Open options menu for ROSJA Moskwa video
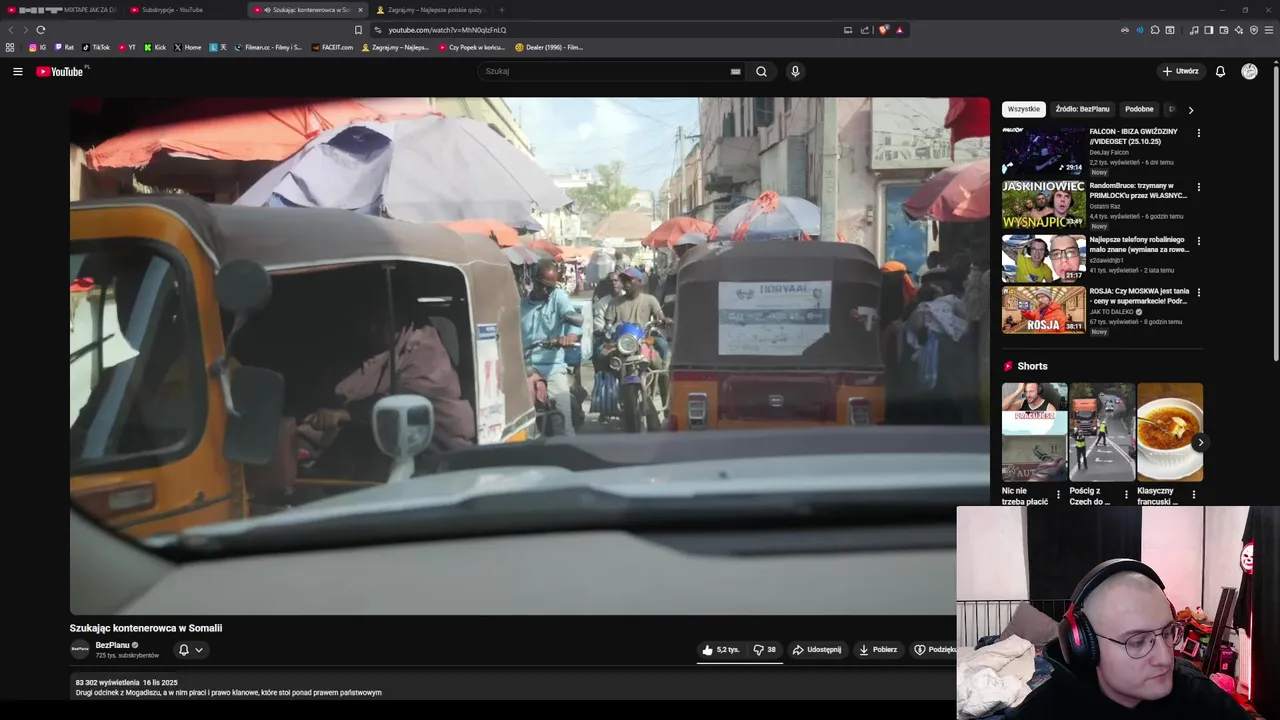The height and width of the screenshot is (720, 1280). (x=1198, y=293)
